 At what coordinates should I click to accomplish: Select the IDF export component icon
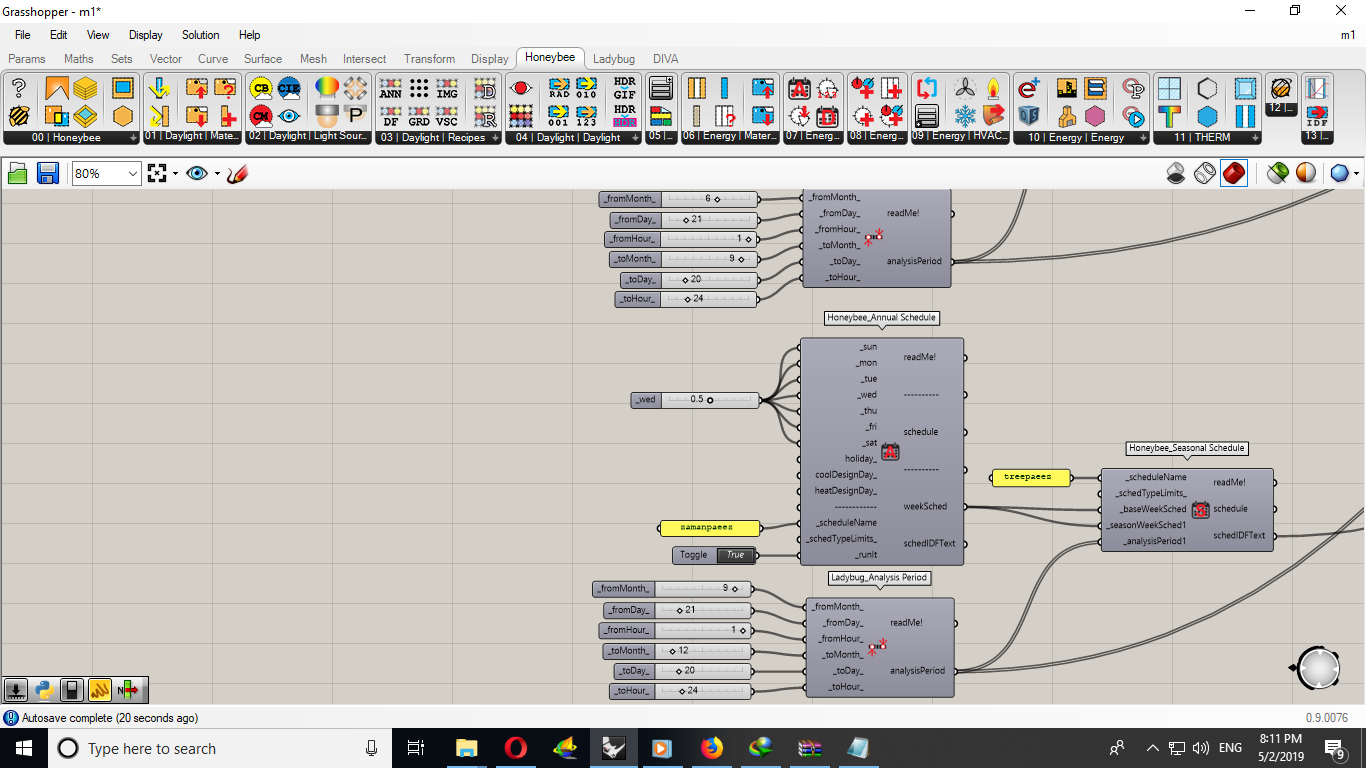(x=1317, y=115)
